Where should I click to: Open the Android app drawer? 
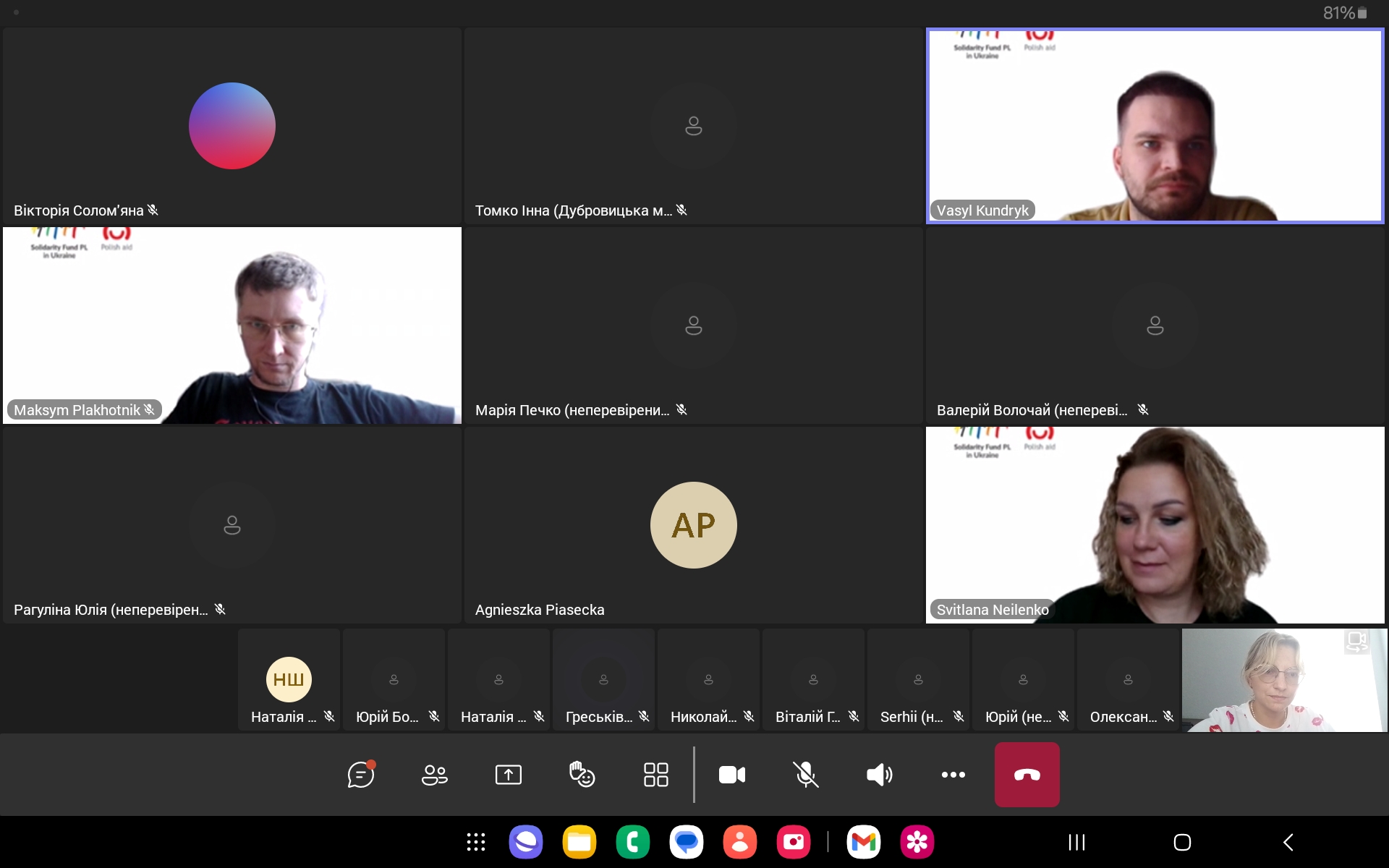[x=475, y=842]
